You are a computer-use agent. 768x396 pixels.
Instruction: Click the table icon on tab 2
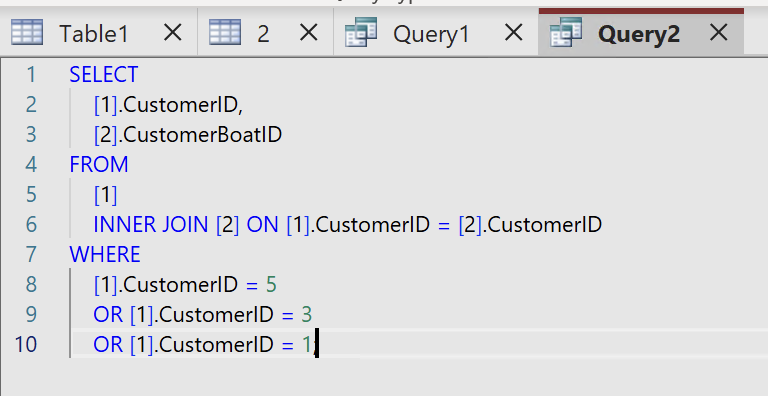point(225,32)
